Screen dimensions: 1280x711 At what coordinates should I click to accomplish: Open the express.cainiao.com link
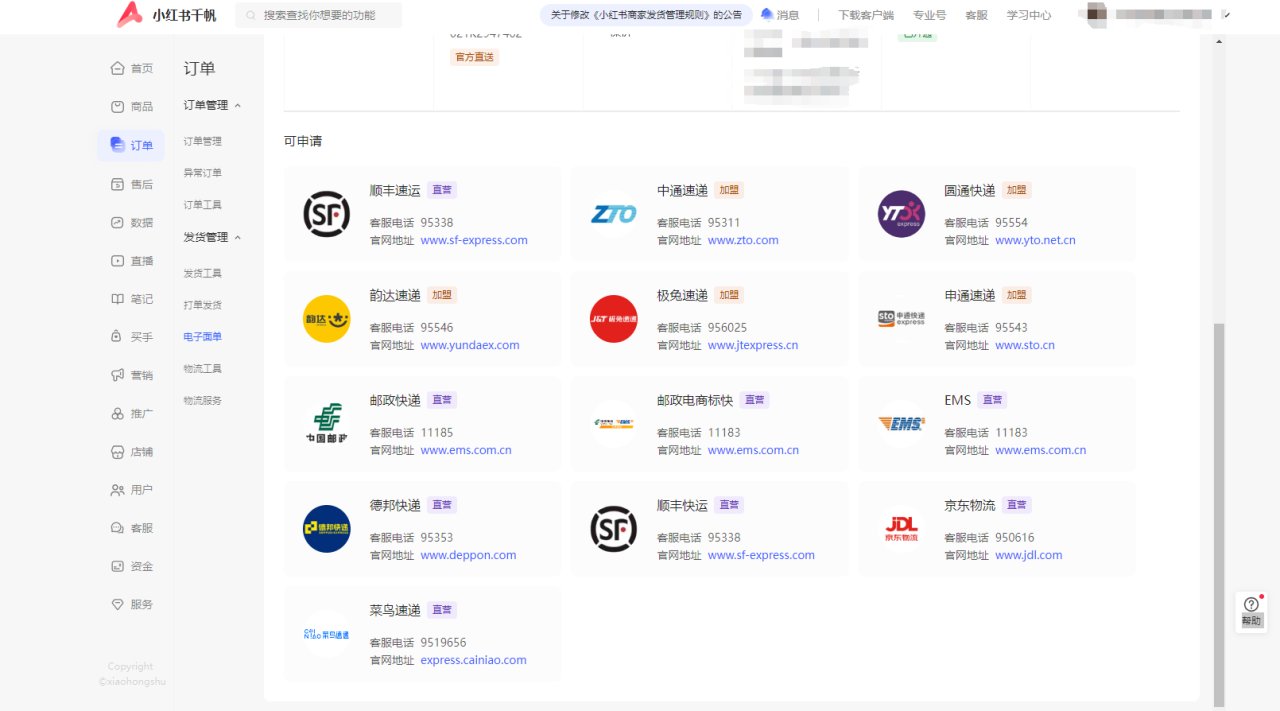click(473, 660)
